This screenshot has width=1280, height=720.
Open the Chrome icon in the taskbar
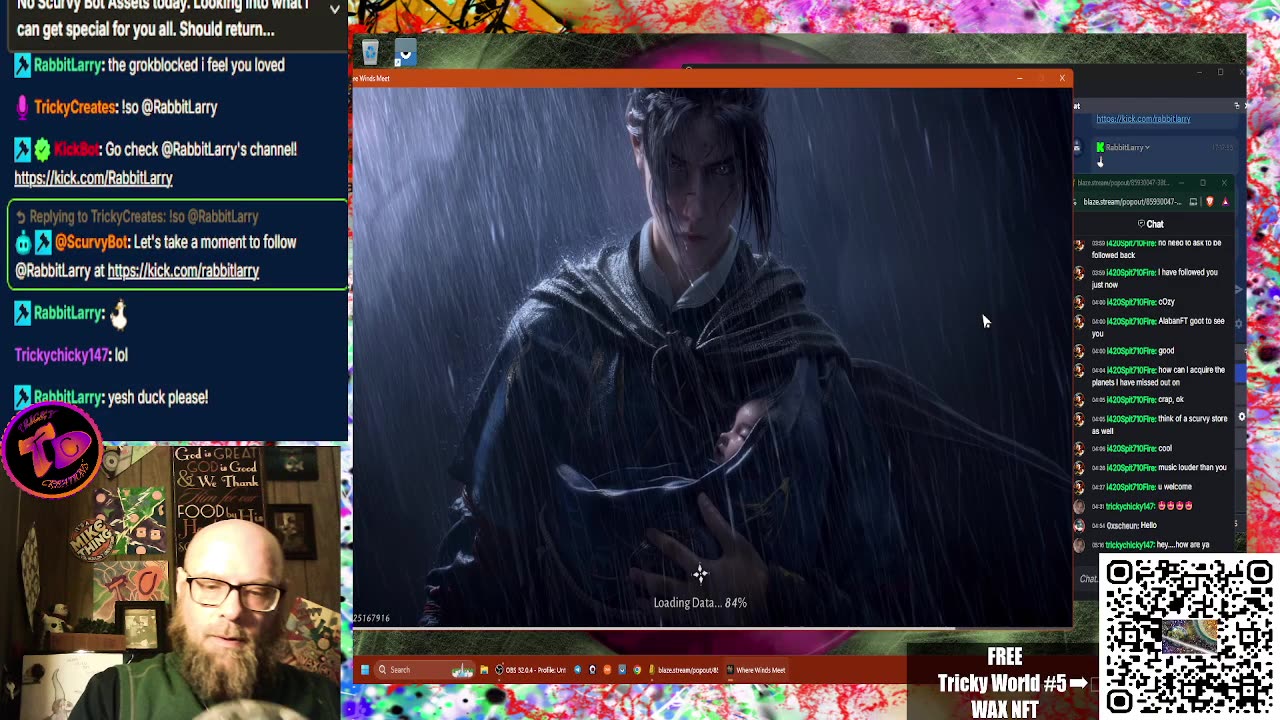point(637,670)
